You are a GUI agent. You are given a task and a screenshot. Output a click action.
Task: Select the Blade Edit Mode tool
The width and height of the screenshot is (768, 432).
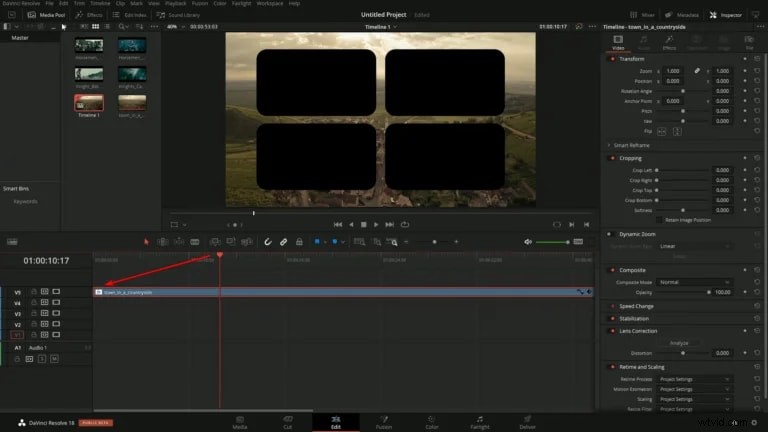click(x=195, y=242)
